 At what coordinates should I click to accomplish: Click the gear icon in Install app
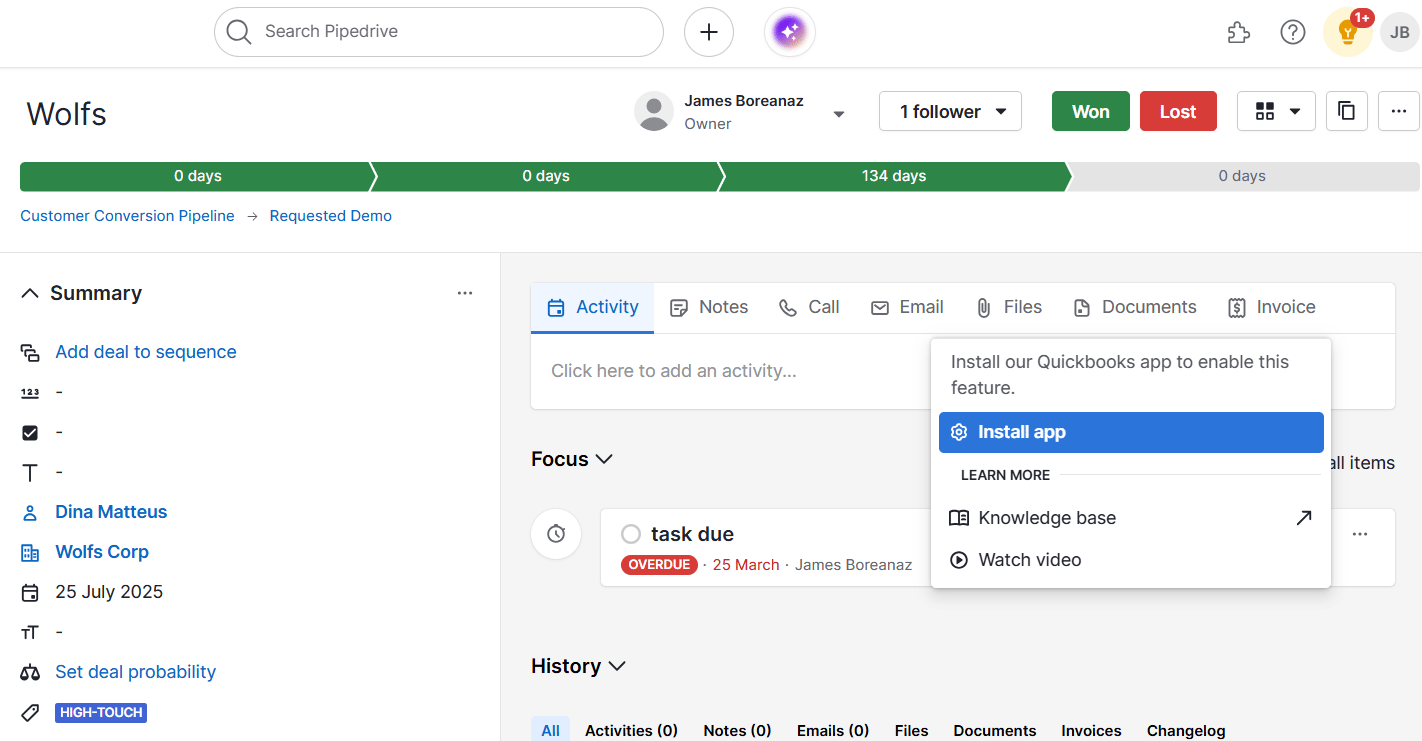coord(959,432)
